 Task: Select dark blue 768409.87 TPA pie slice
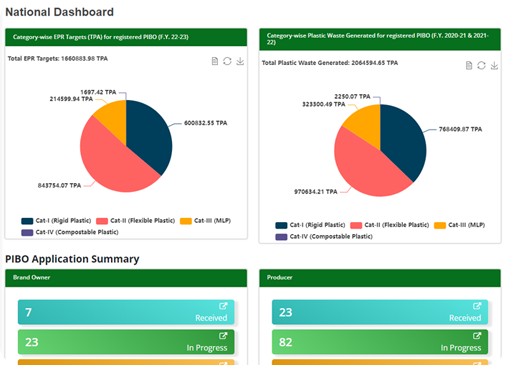pos(403,142)
